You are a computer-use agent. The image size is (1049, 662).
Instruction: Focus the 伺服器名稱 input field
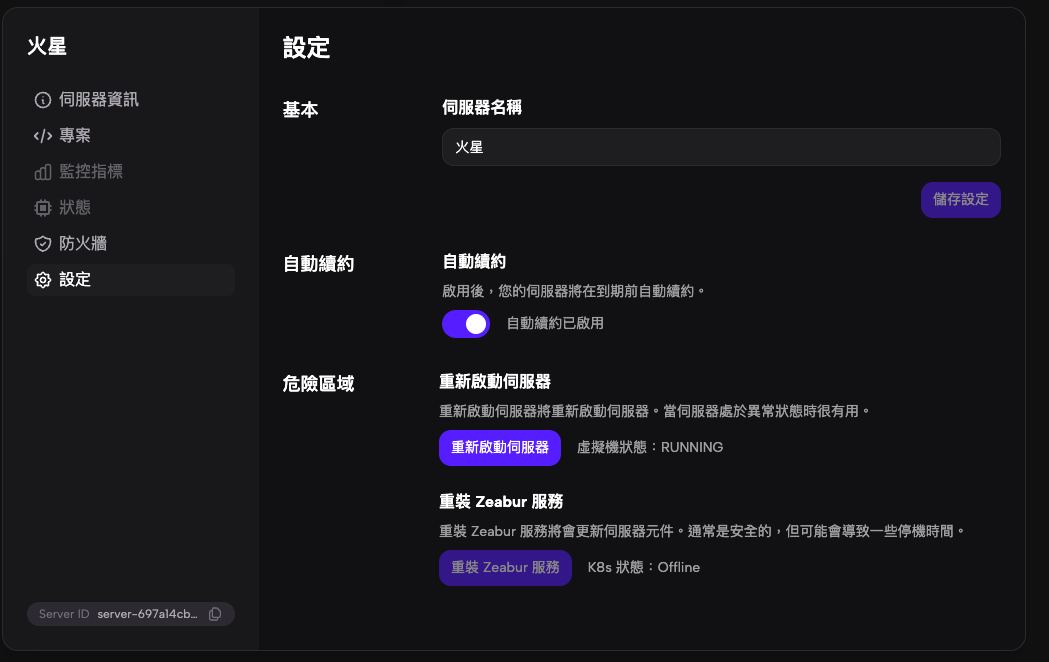click(720, 147)
